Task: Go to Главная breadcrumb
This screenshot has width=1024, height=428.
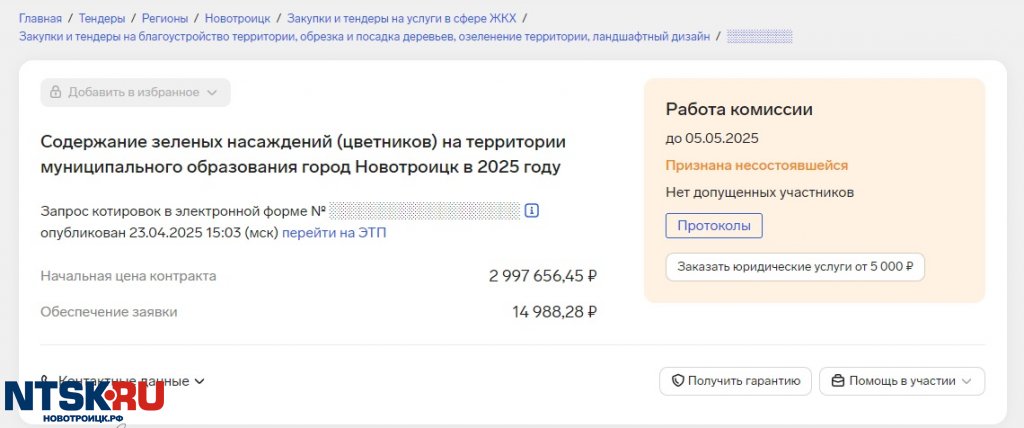Action: pos(40,18)
